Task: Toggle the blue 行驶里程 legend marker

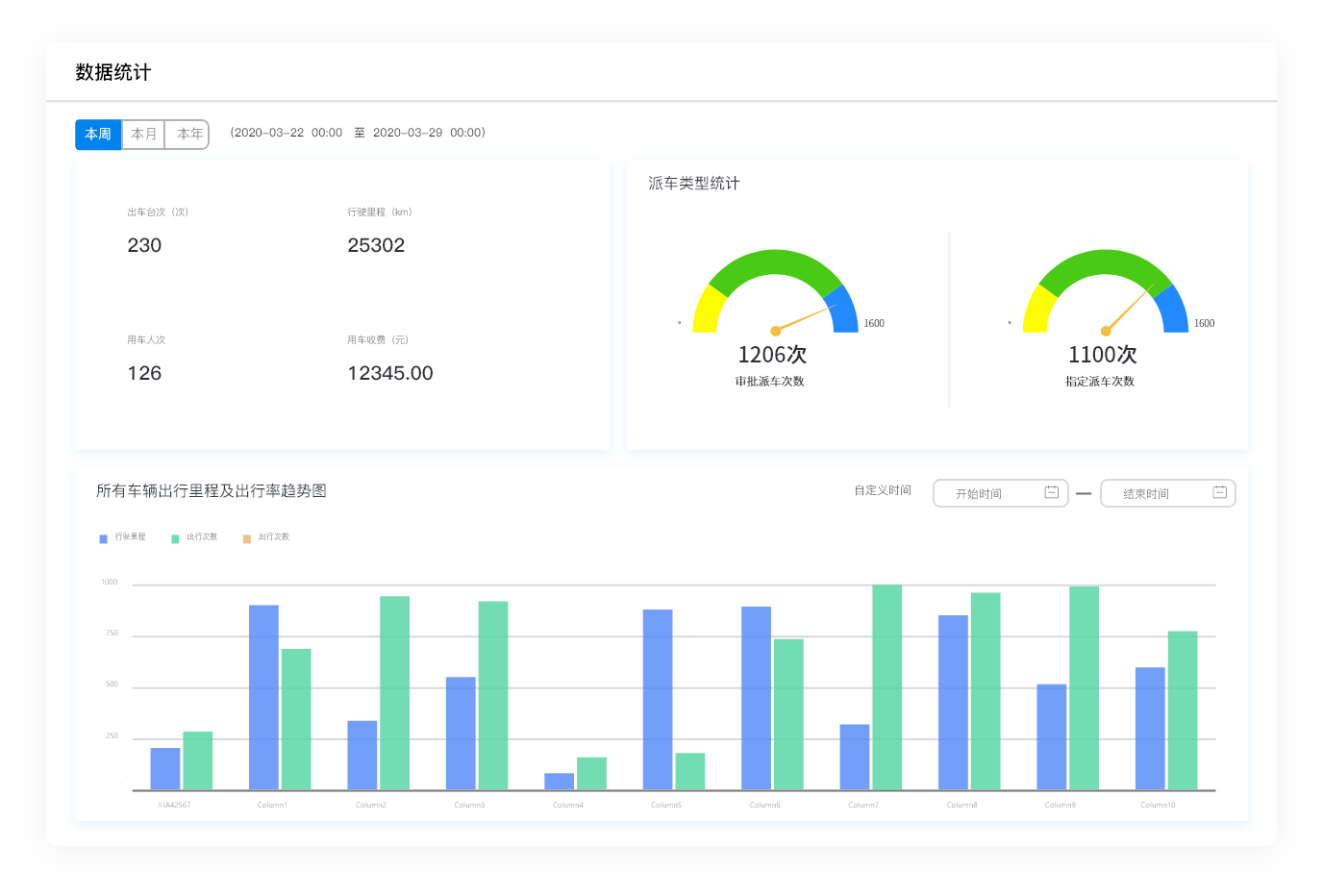Action: tap(103, 538)
